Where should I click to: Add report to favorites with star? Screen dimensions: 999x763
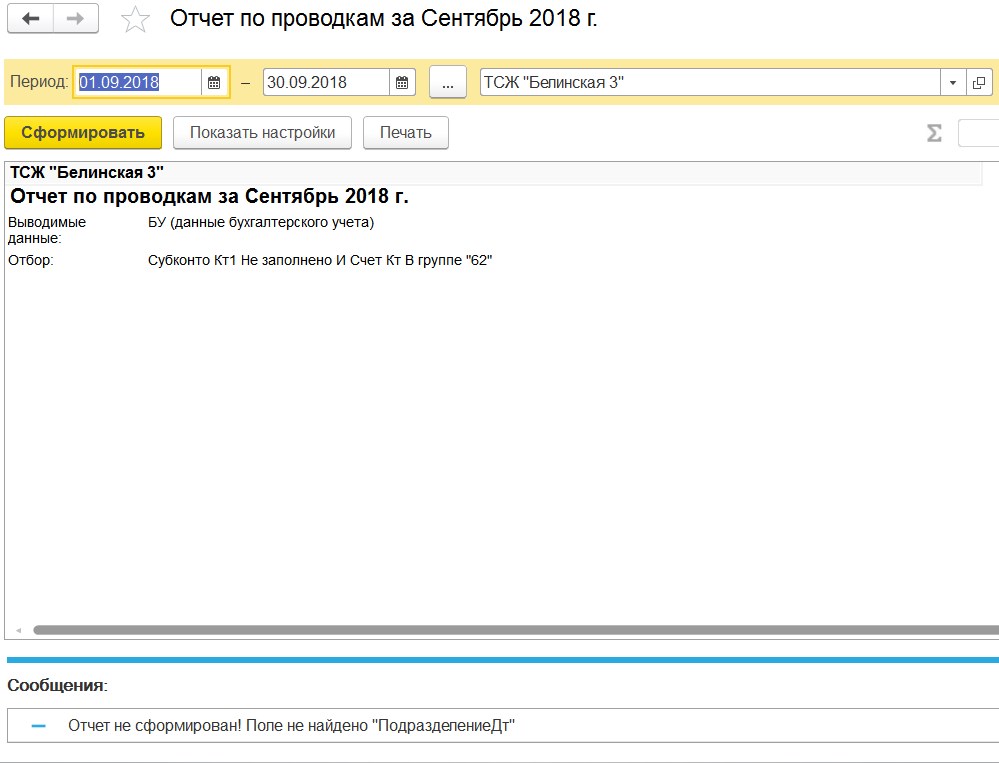coord(135,20)
